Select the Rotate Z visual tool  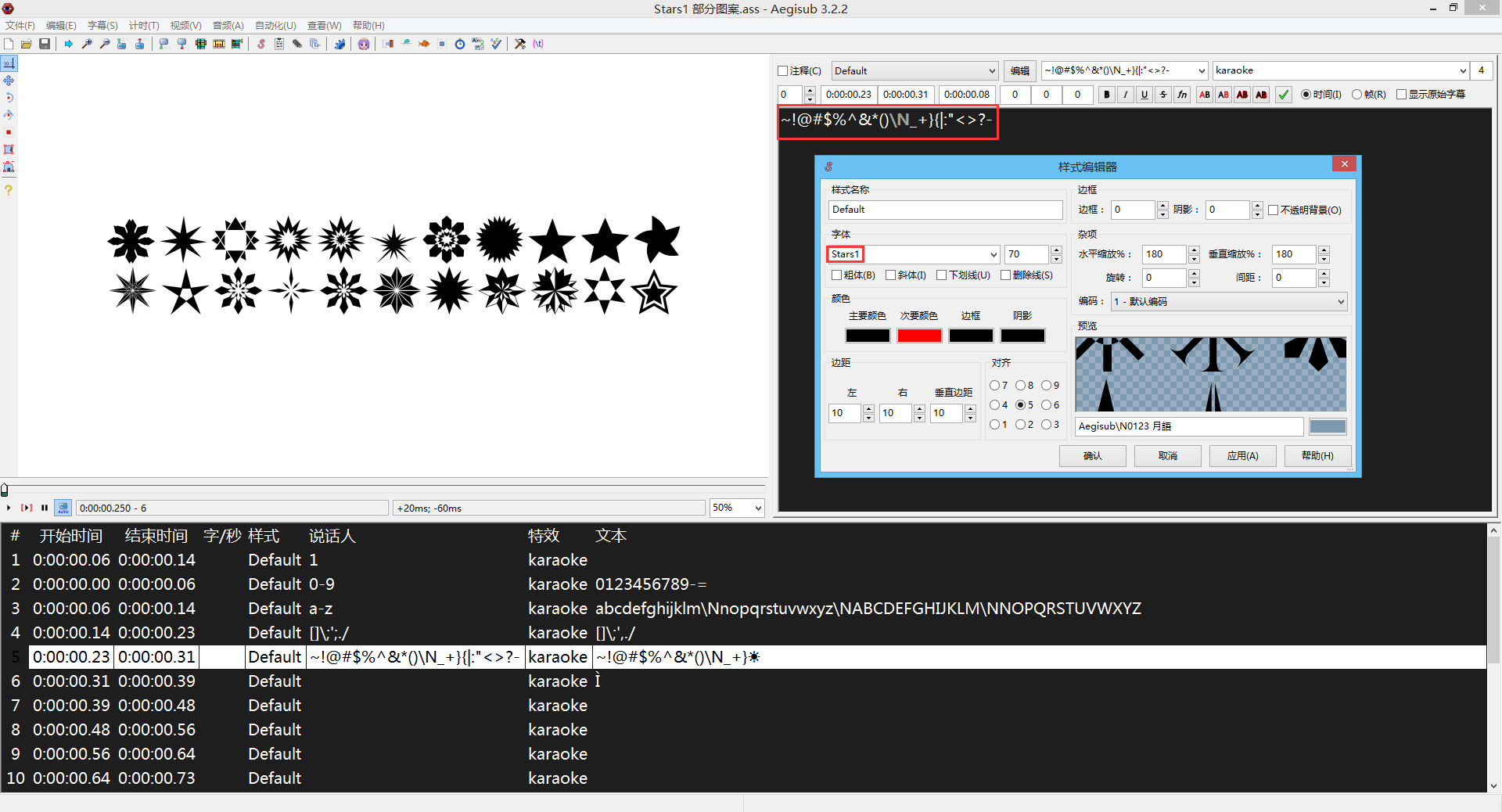point(9,98)
